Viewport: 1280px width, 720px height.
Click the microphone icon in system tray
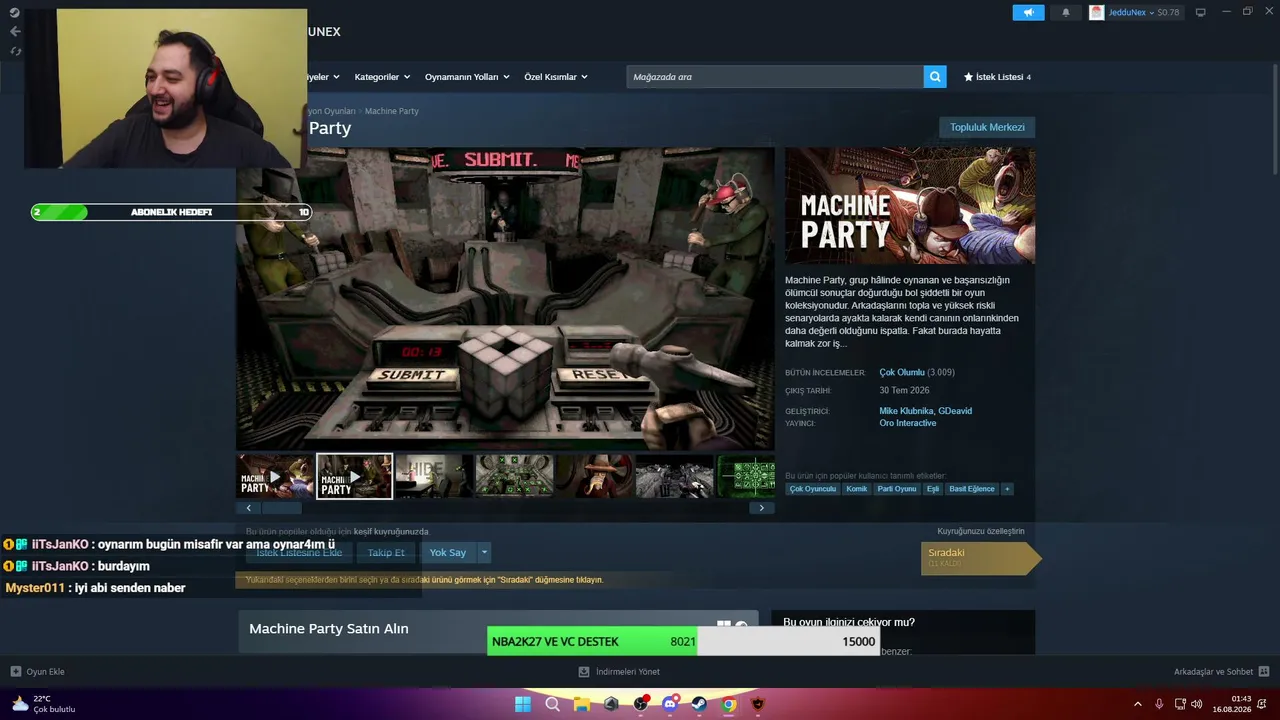coord(1159,704)
